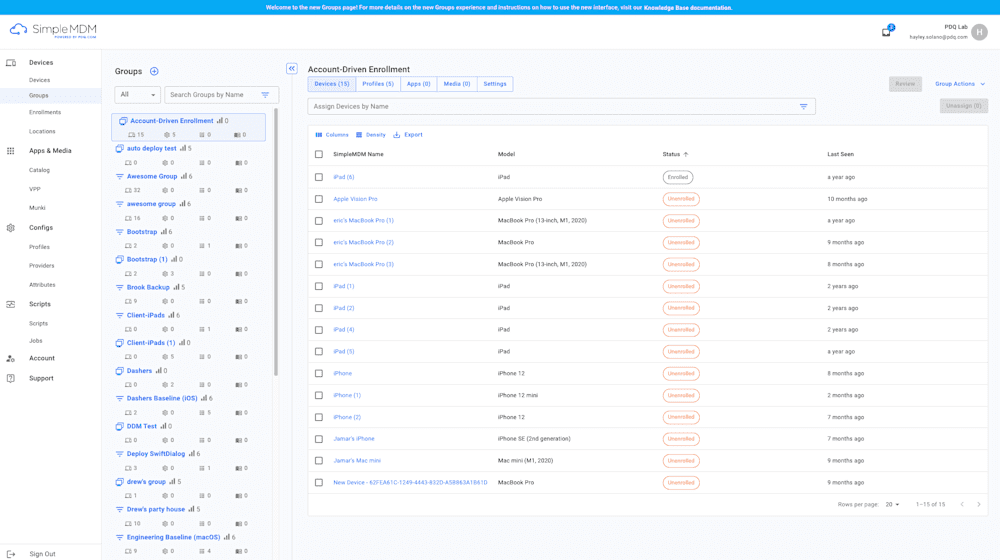The image size is (1000, 560).
Task: Click the Account person icon
Action: point(11,358)
